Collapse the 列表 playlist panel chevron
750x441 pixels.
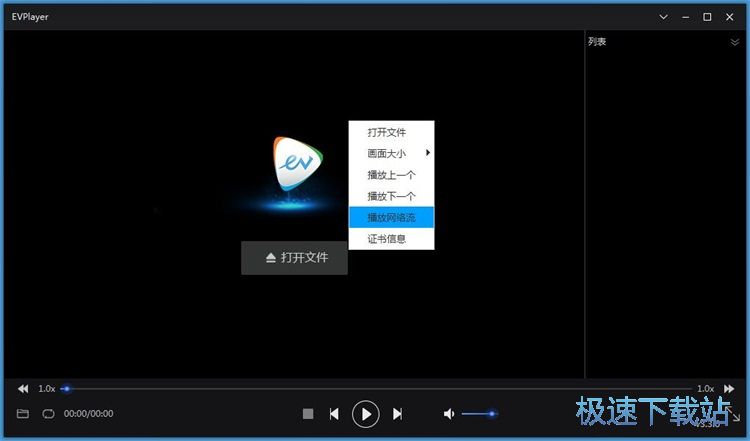pos(735,42)
